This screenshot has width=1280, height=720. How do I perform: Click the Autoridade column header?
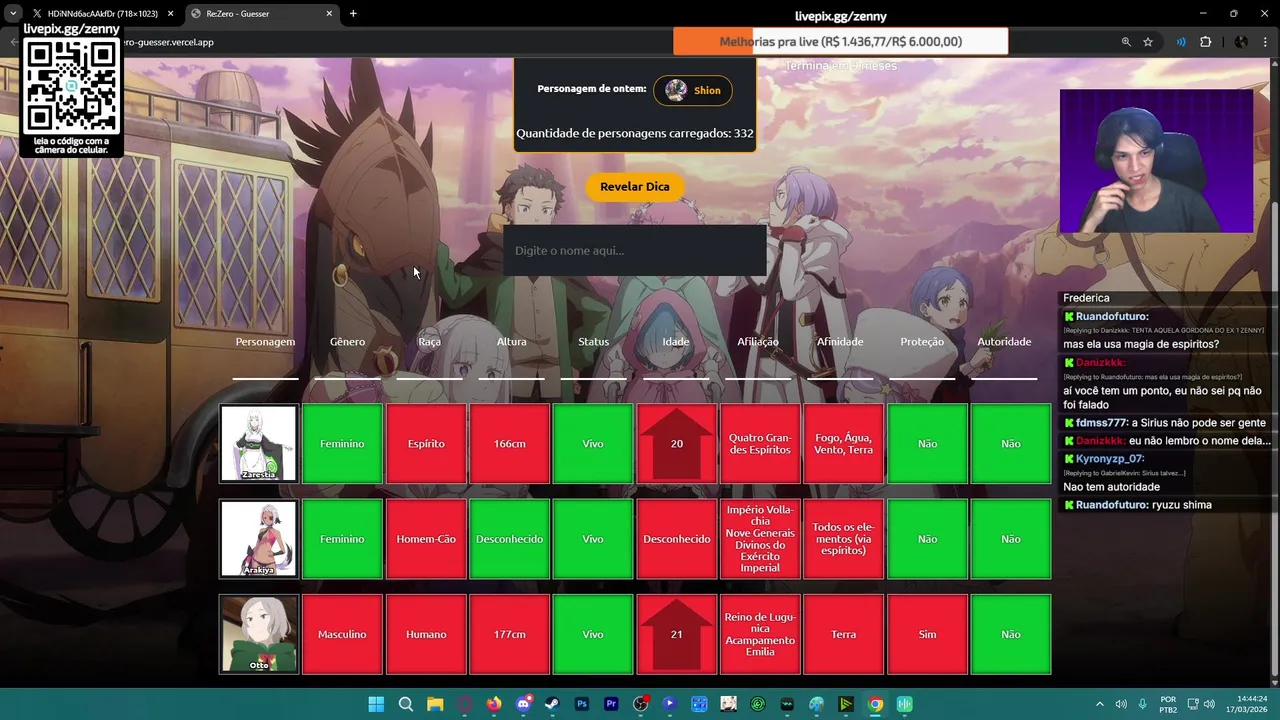point(1004,342)
